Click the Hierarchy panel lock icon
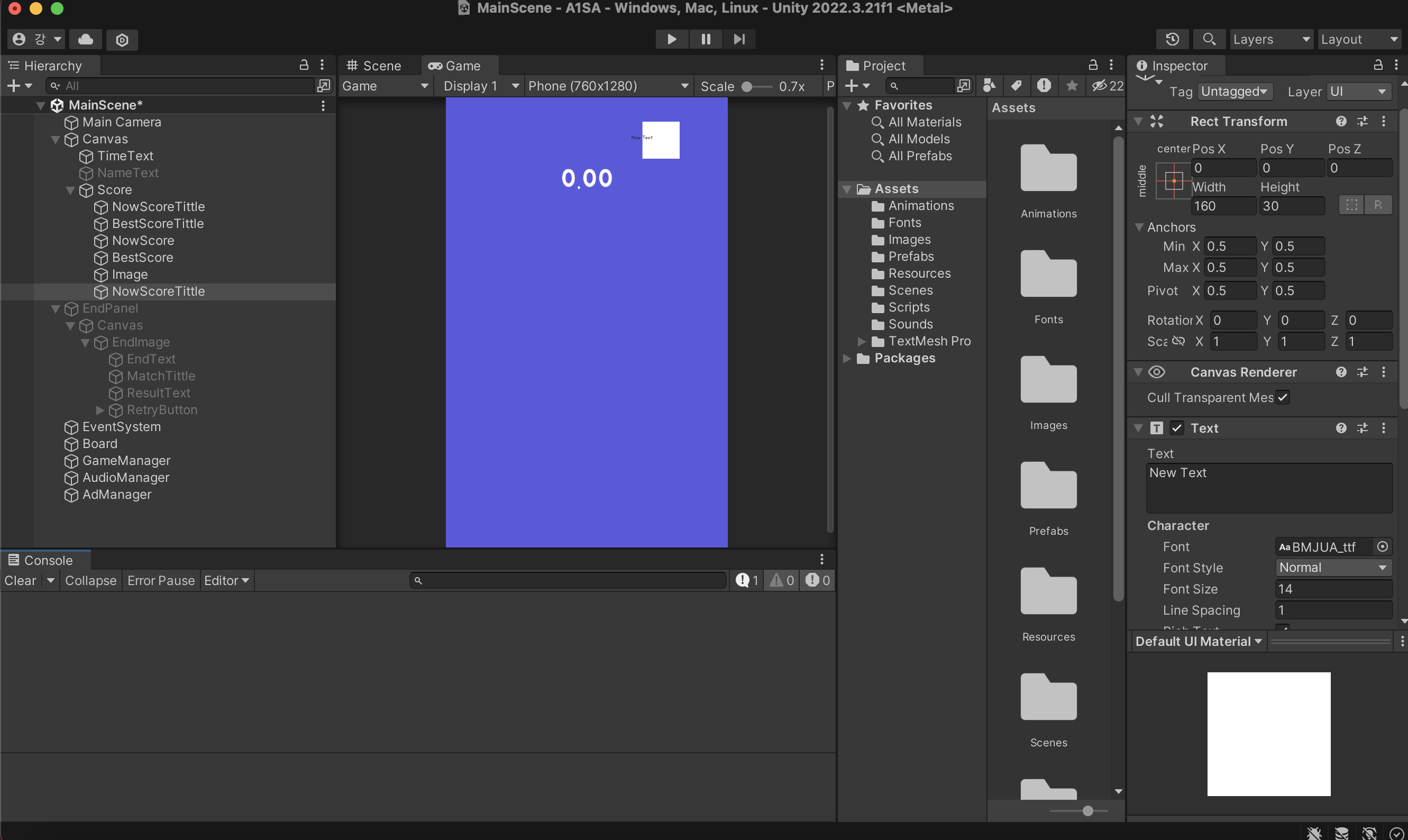This screenshot has width=1408, height=840. [x=304, y=65]
